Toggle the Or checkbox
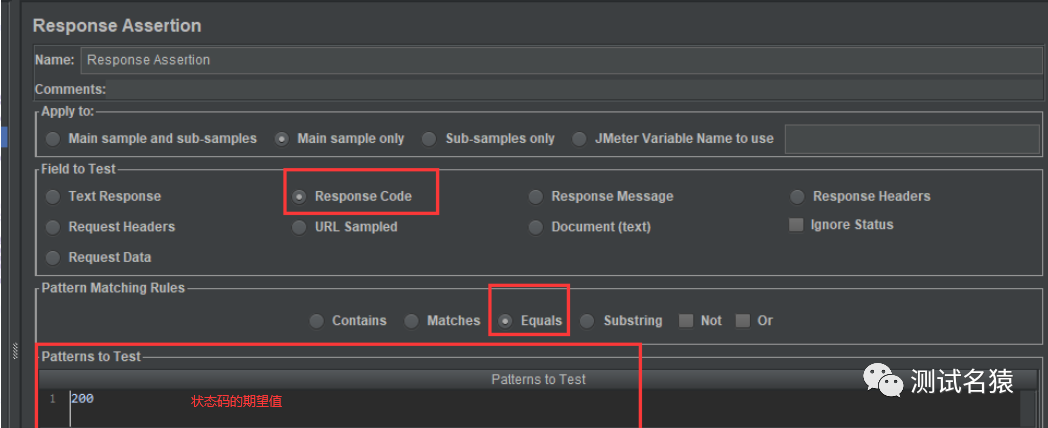The image size is (1048, 428). click(743, 321)
